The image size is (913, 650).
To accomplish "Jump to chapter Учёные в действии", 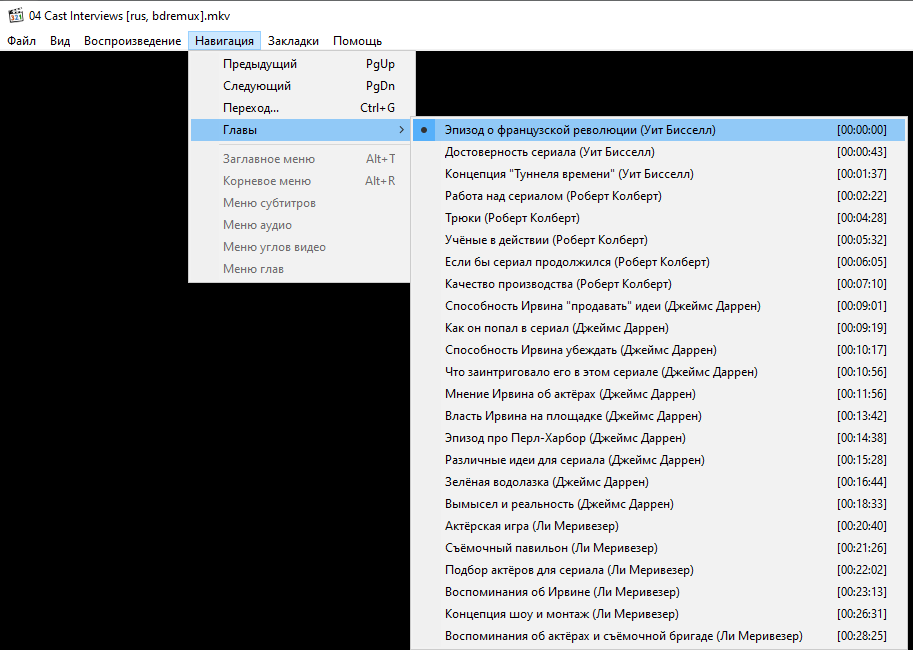I will (x=659, y=240).
